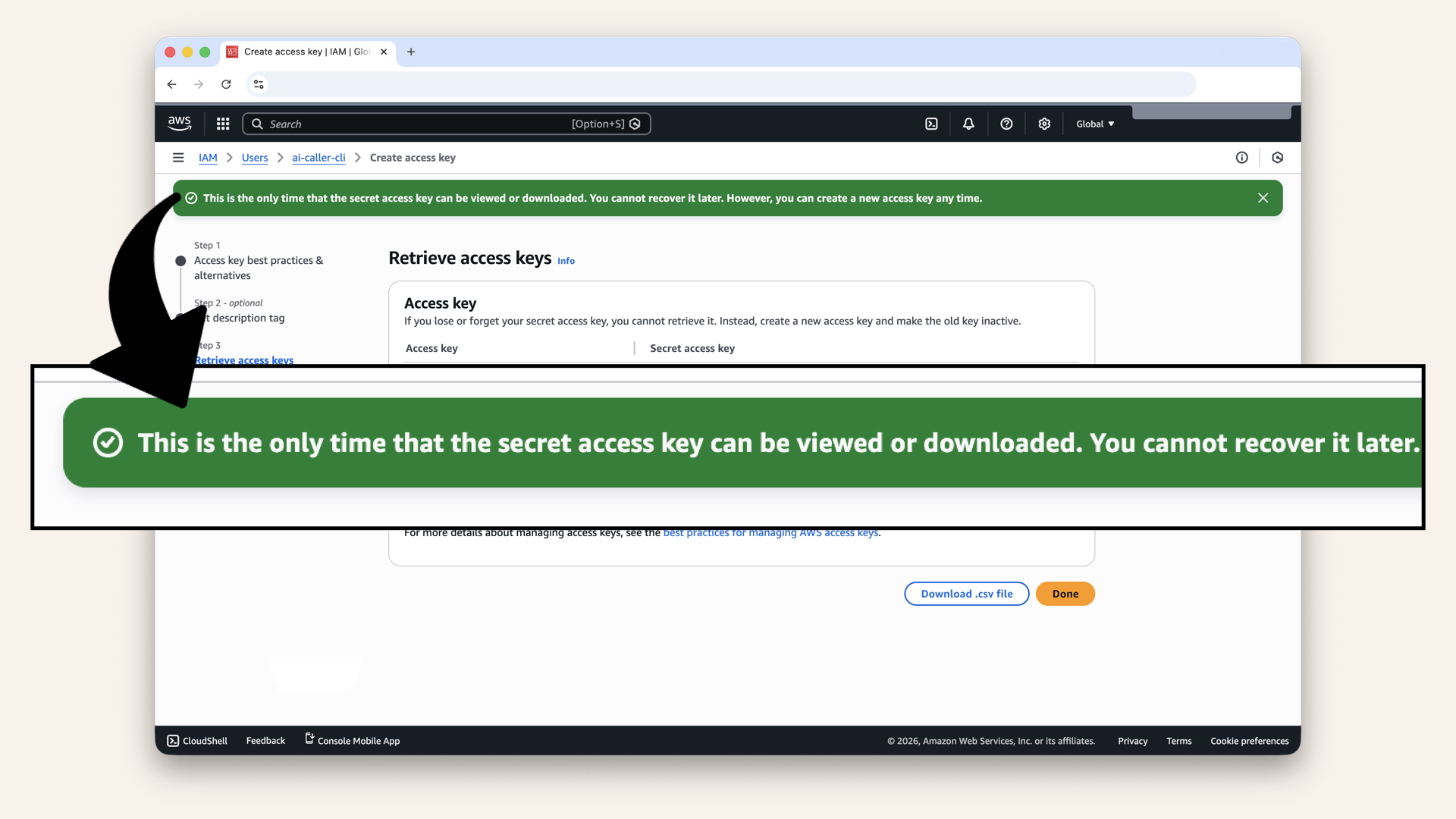Open the settings gear in the AWS header
The image size is (1456, 819).
1044,124
